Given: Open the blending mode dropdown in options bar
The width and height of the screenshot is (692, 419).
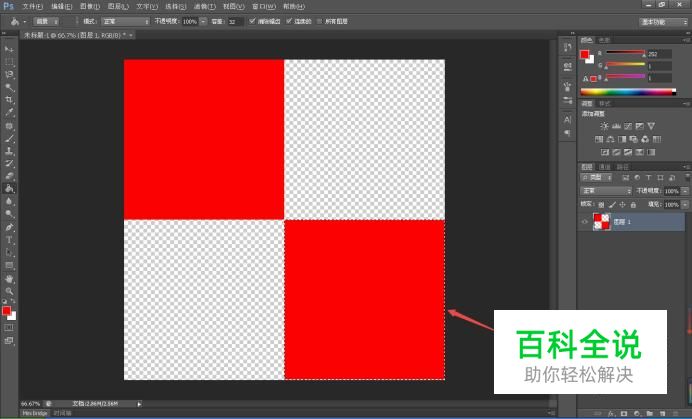Looking at the screenshot, I should click(x=126, y=21).
